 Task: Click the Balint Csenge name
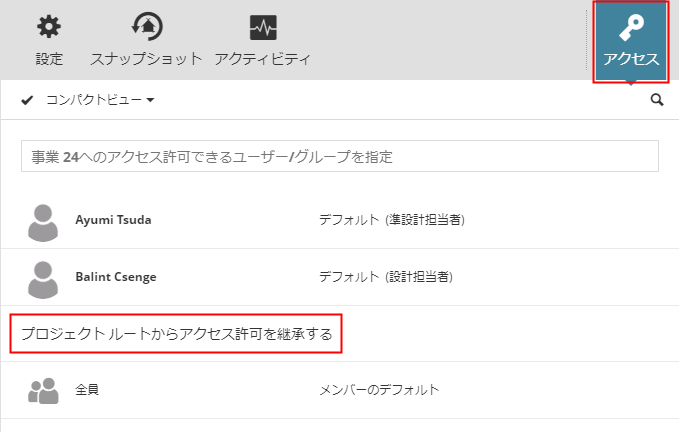pos(115,277)
